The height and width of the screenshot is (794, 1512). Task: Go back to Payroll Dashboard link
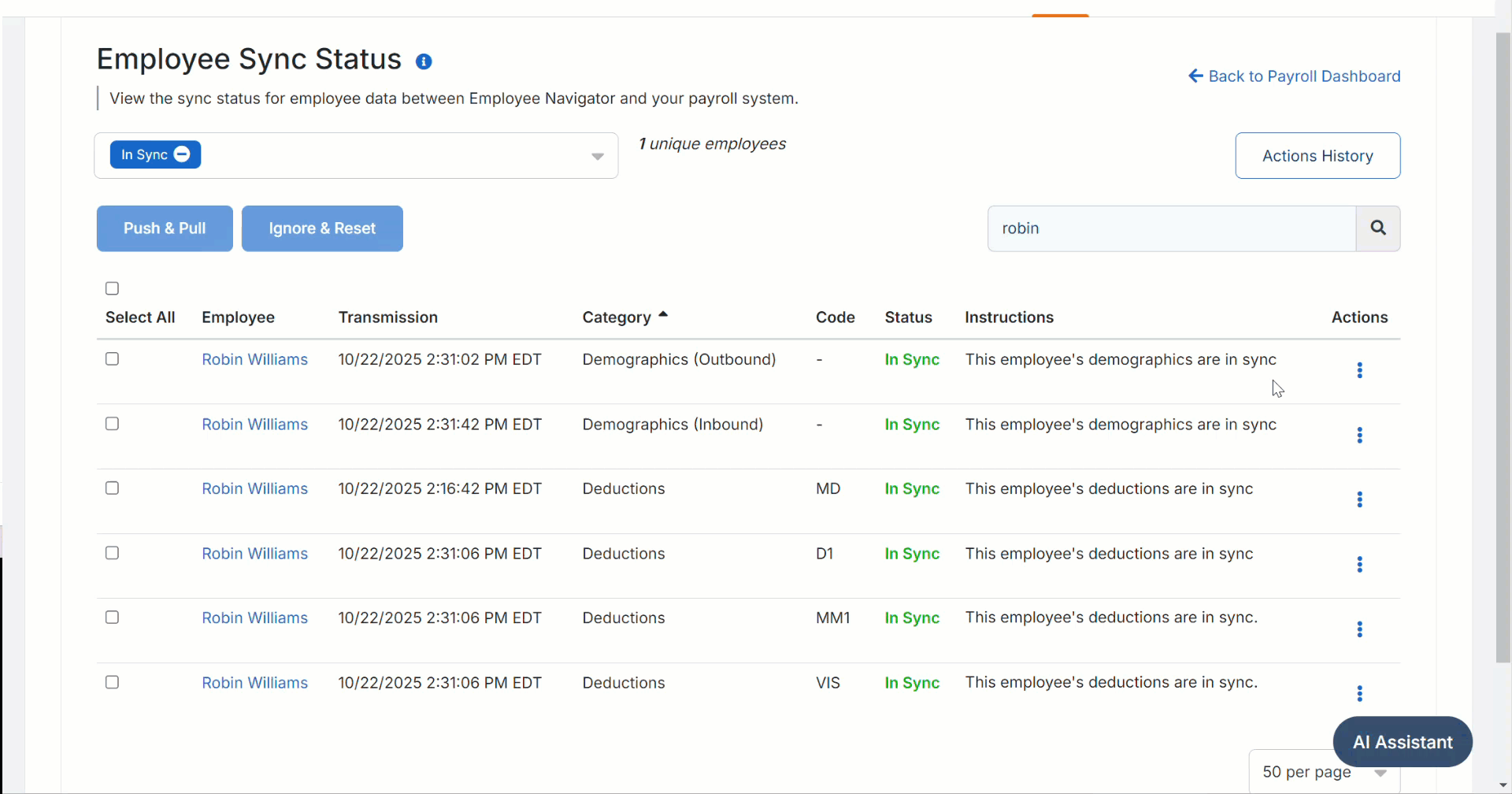[1294, 76]
